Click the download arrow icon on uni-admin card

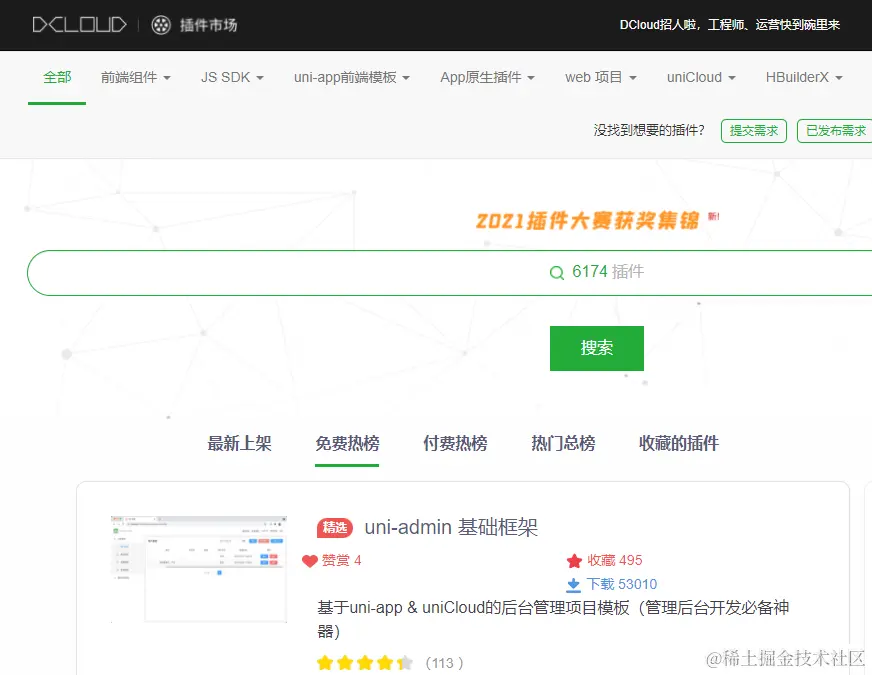point(572,584)
